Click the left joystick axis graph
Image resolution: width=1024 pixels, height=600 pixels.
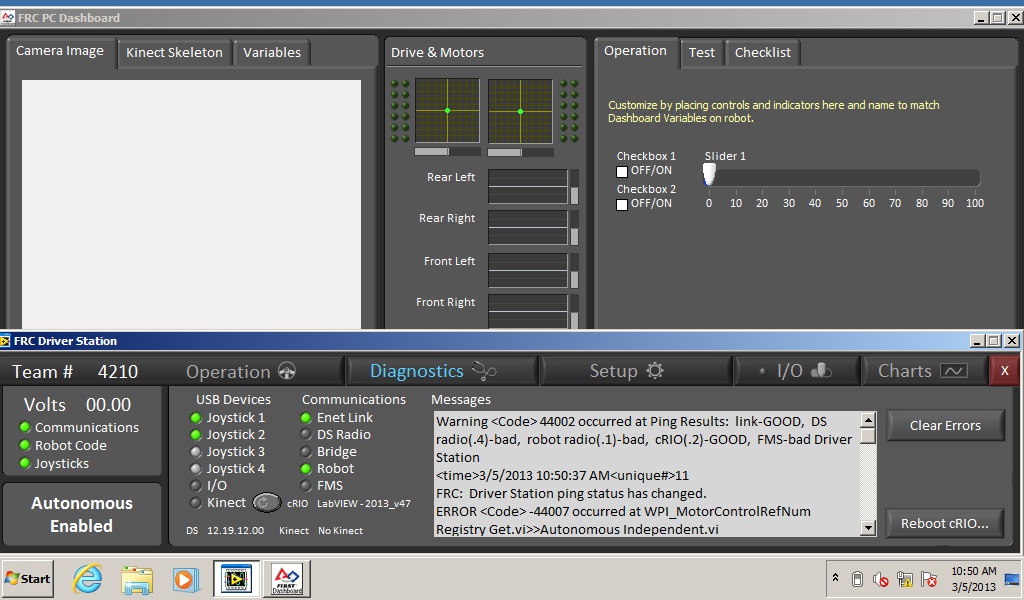pyautogui.click(x=447, y=111)
